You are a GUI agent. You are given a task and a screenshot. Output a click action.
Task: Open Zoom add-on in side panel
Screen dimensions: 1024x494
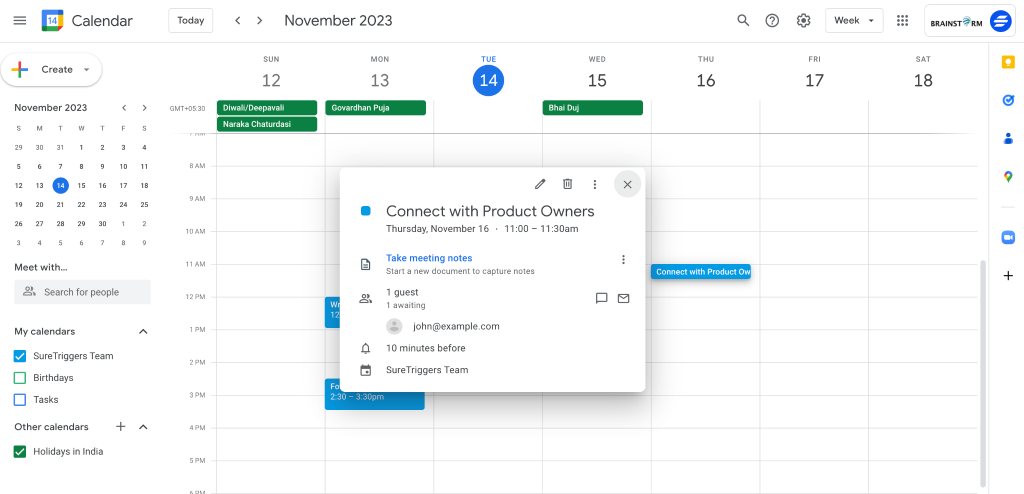coord(1008,237)
